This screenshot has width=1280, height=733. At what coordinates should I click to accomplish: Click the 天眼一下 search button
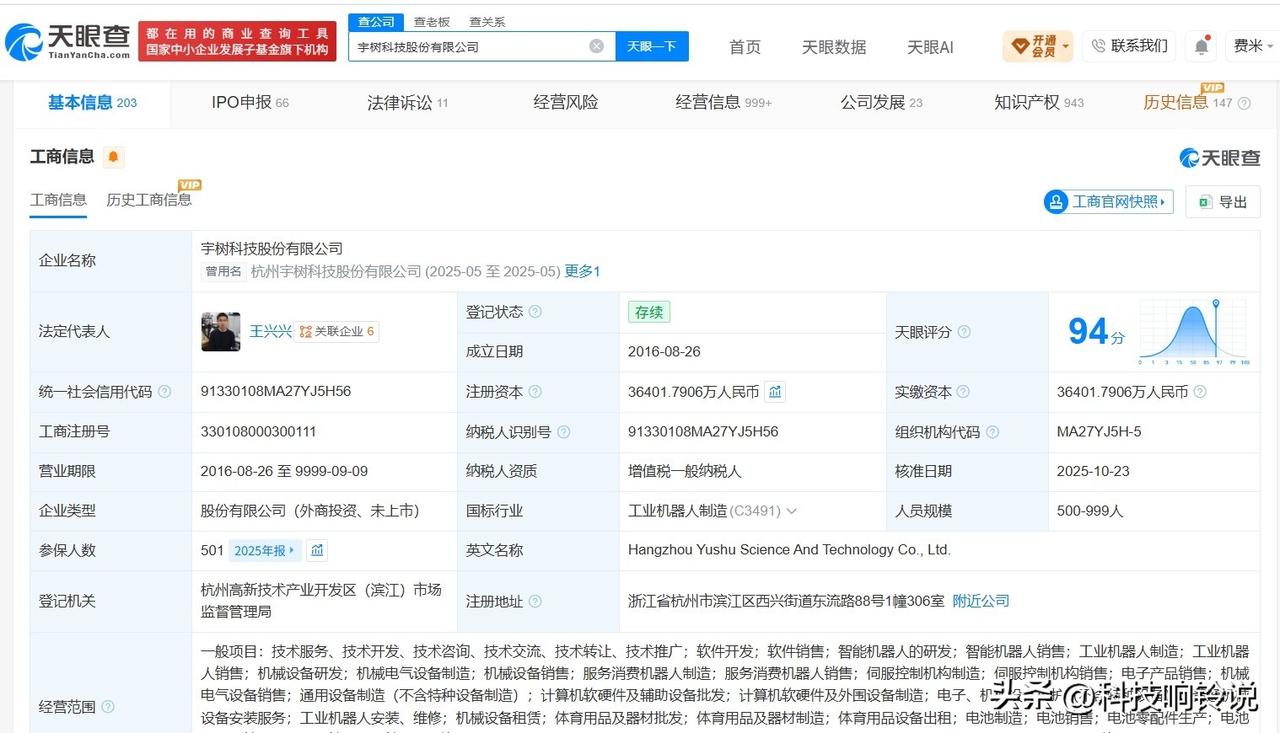point(652,46)
